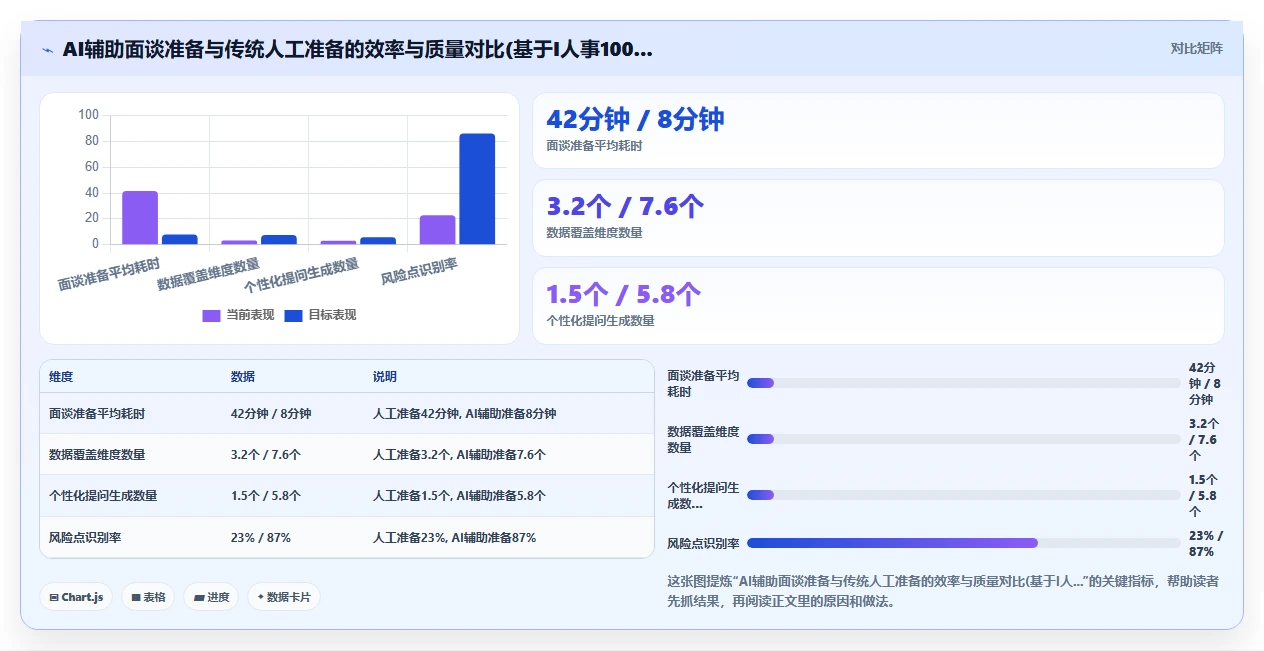Click the icon in the 表格 tag
Viewport: 1264px width, 651px height.
coord(135,598)
